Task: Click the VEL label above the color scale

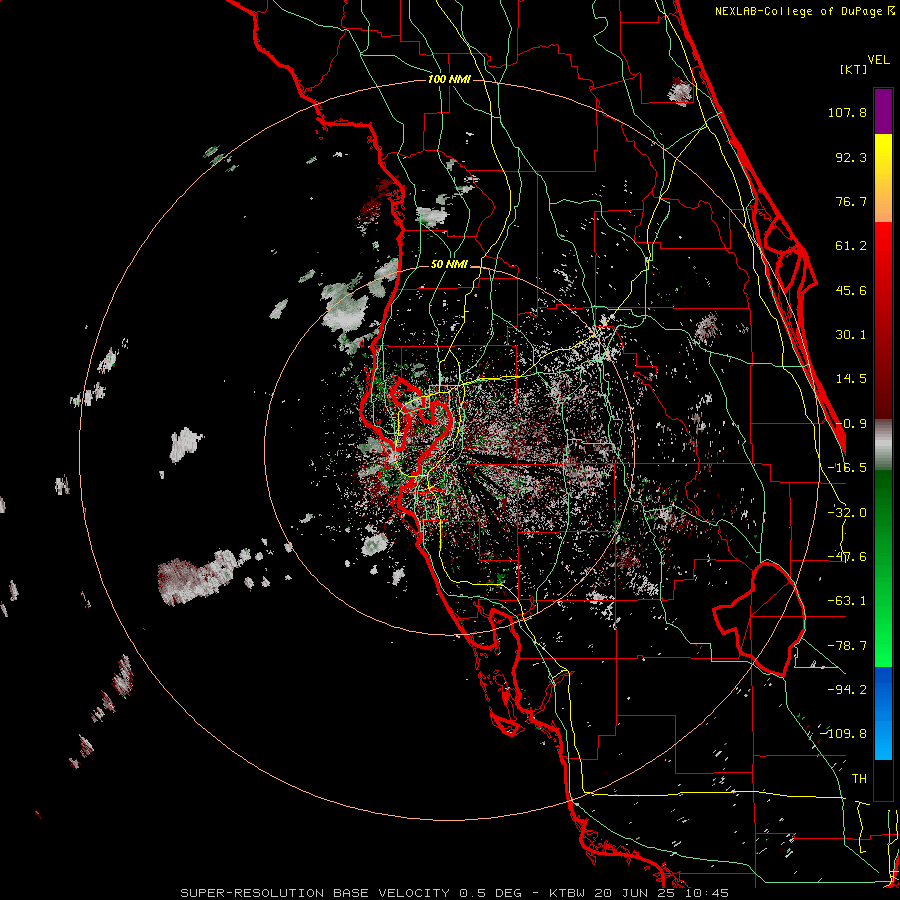Action: point(878,60)
